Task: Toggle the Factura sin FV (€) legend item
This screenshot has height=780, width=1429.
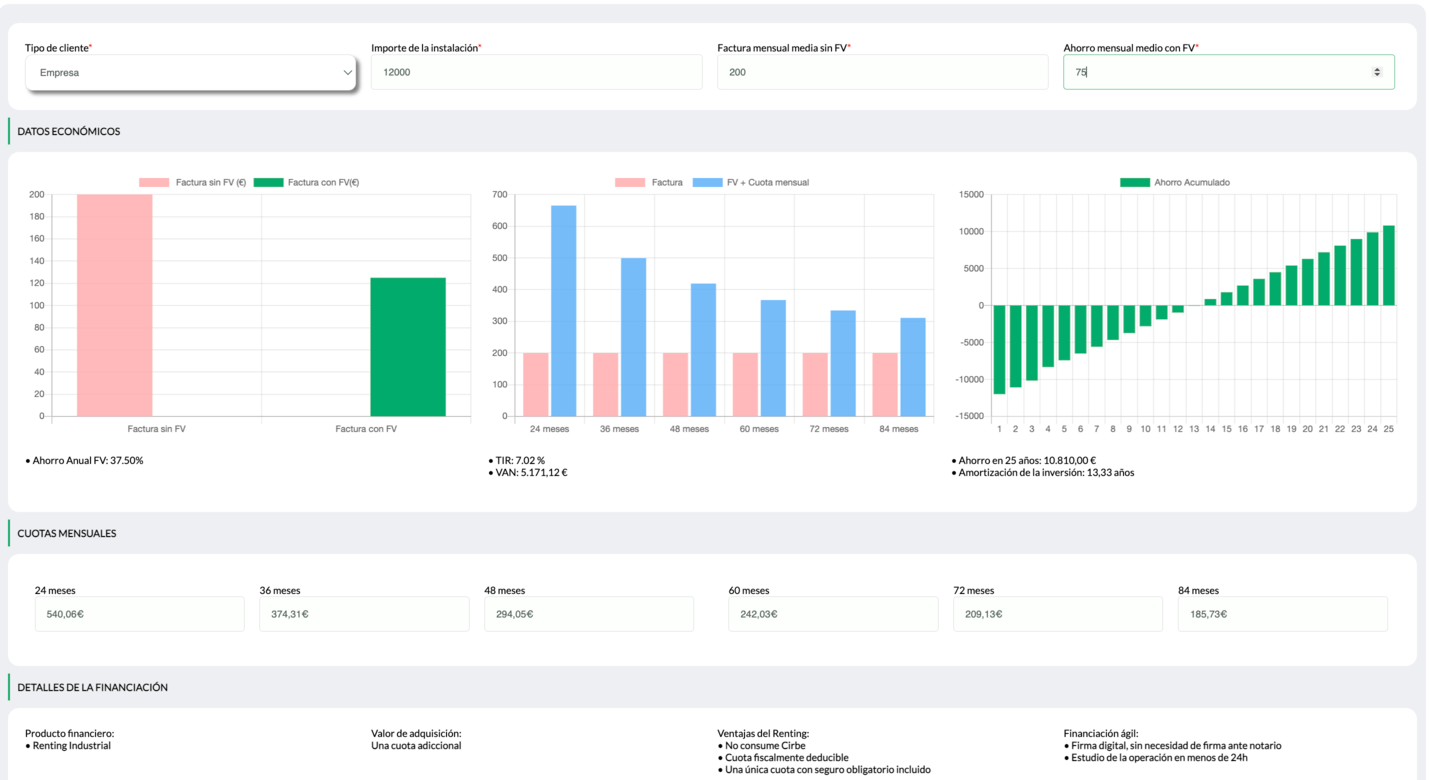Action: 193,183
